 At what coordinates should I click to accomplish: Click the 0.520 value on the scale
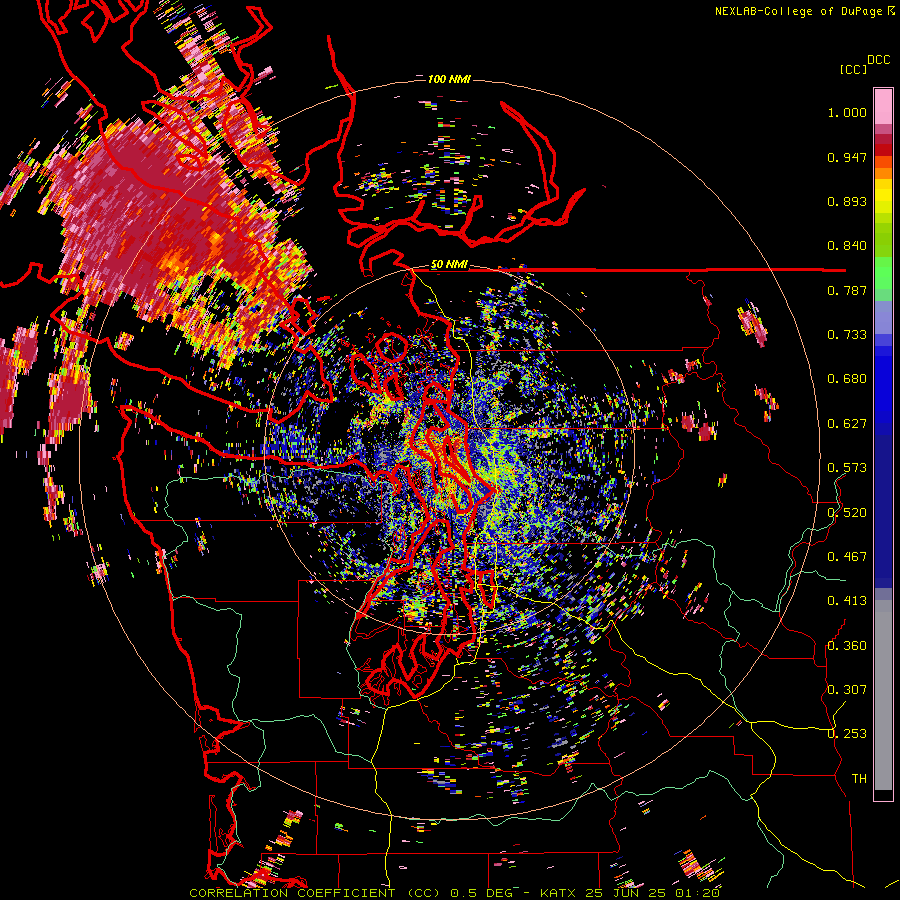click(x=847, y=513)
